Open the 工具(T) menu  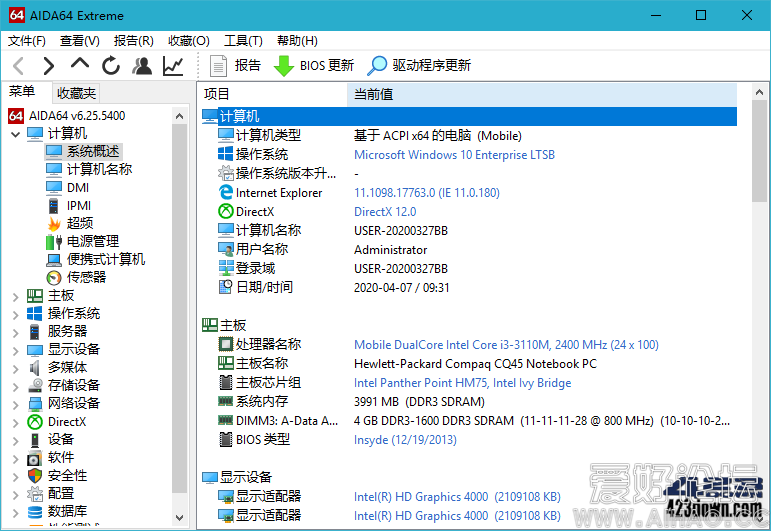[x=243, y=41]
